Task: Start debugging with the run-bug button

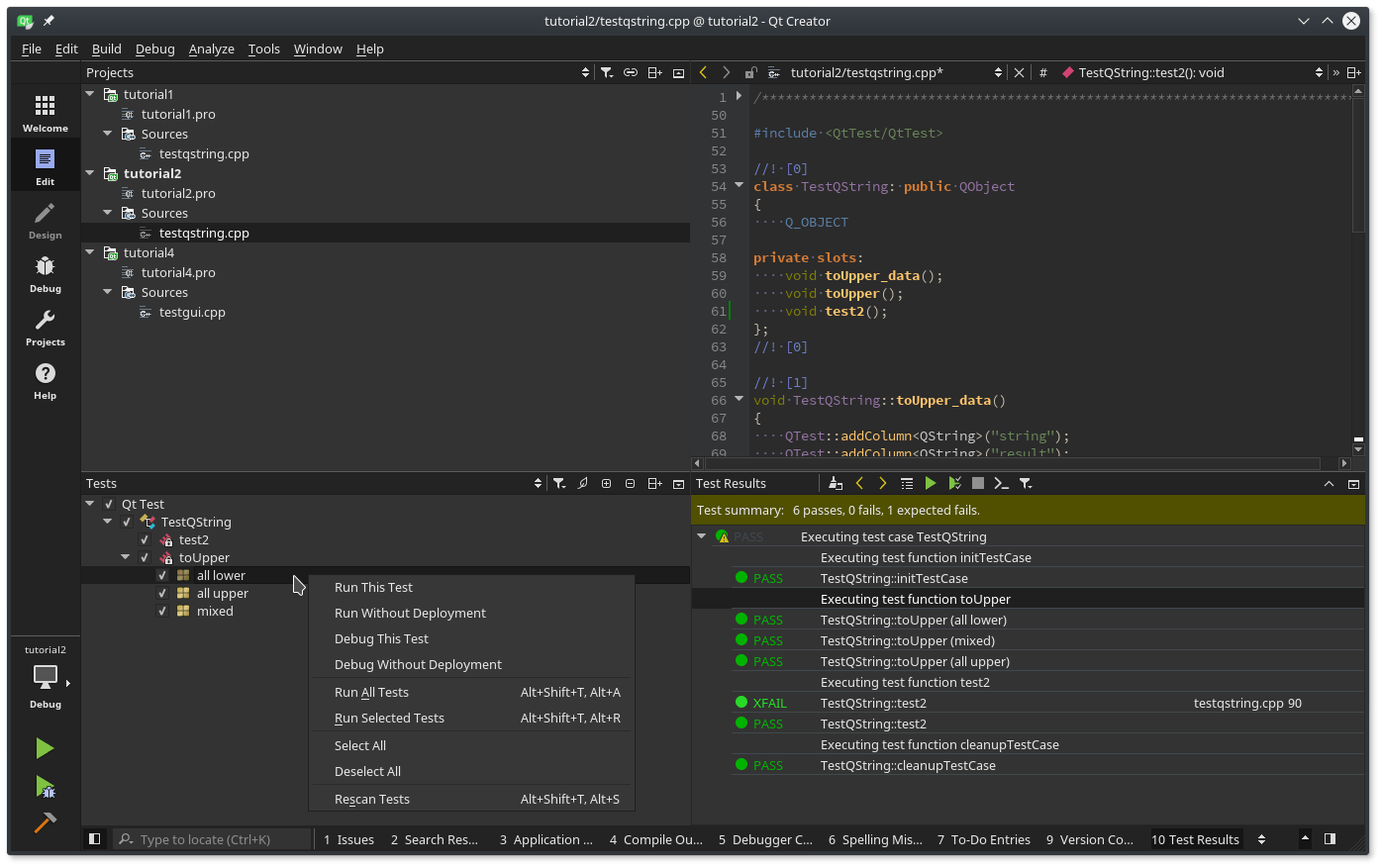Action: point(45,787)
